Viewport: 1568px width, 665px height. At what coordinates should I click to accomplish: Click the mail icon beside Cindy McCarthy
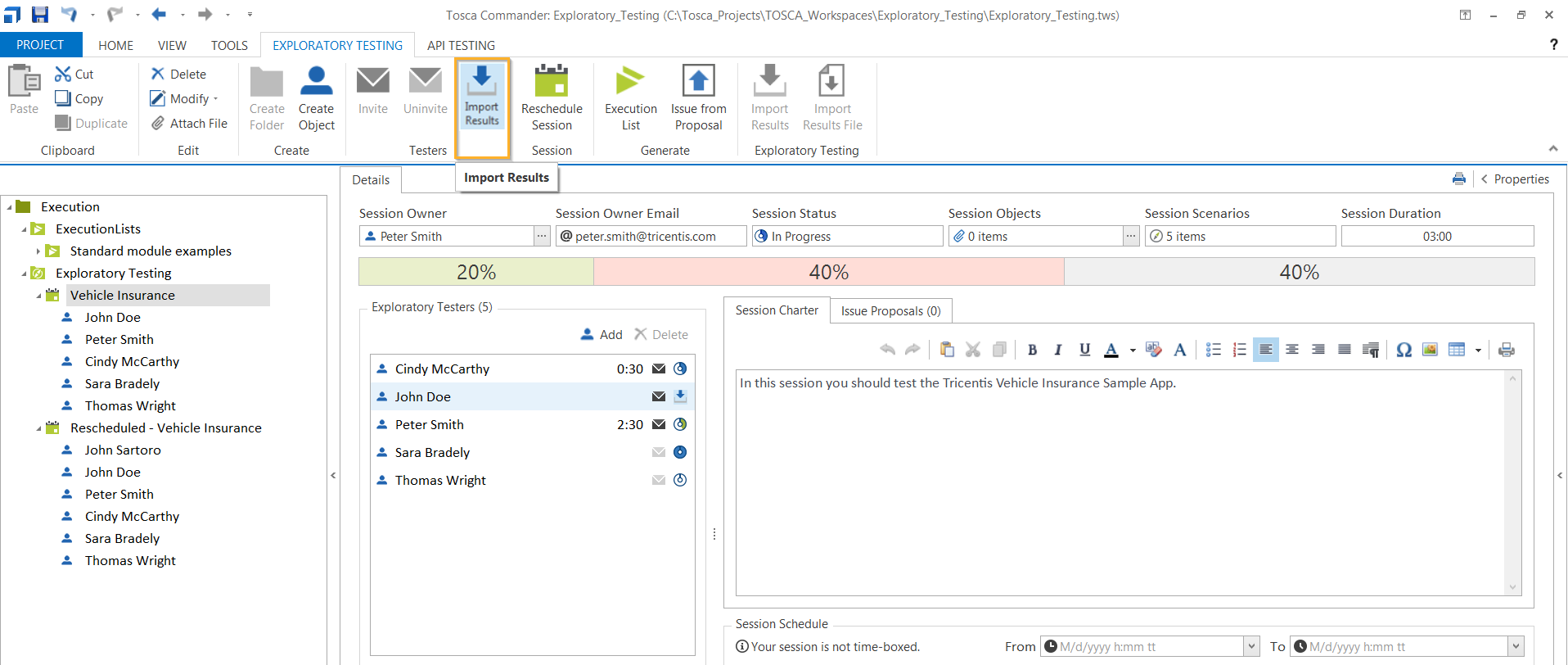click(x=658, y=369)
